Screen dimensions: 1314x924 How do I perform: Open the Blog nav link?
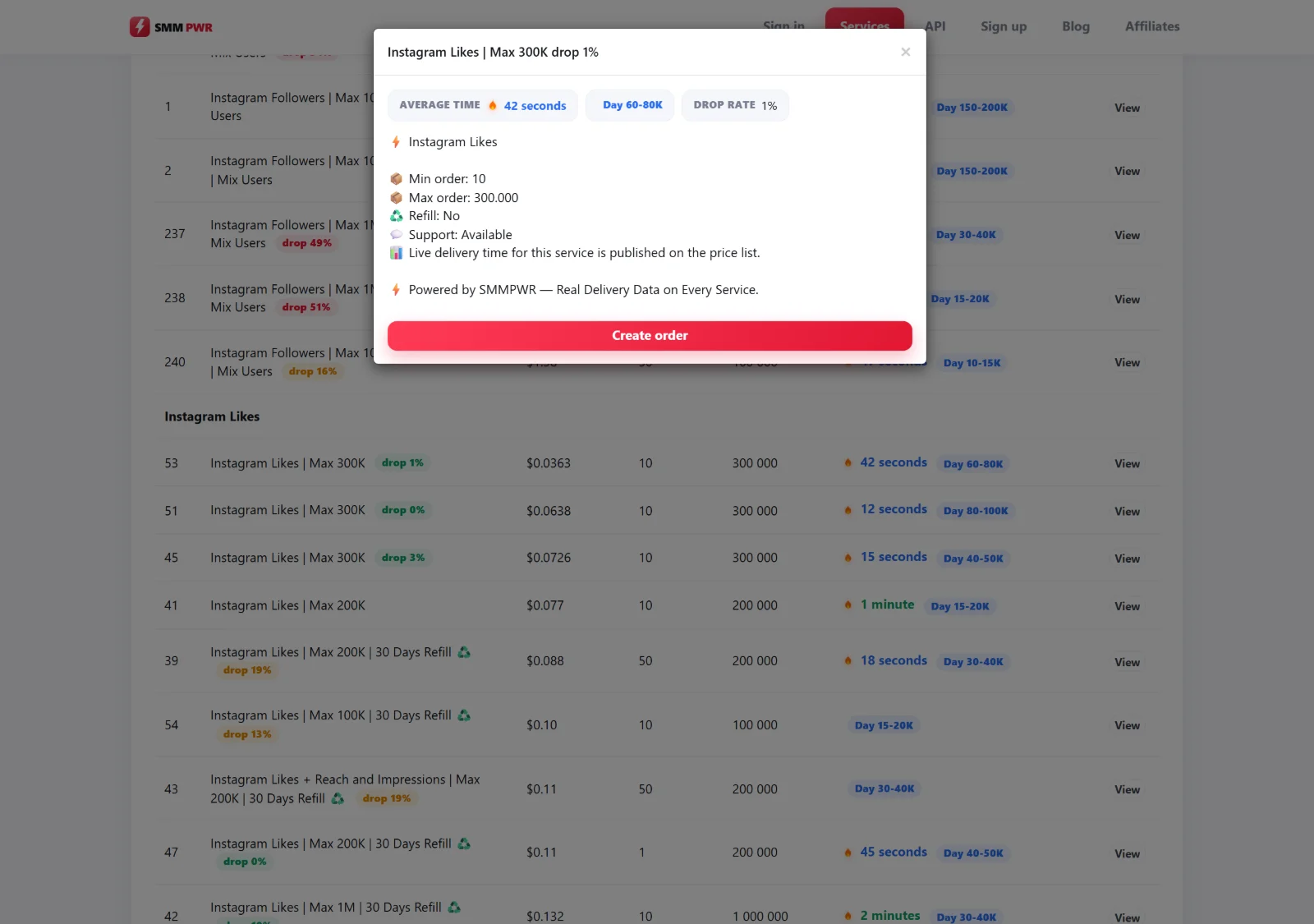pyautogui.click(x=1076, y=26)
